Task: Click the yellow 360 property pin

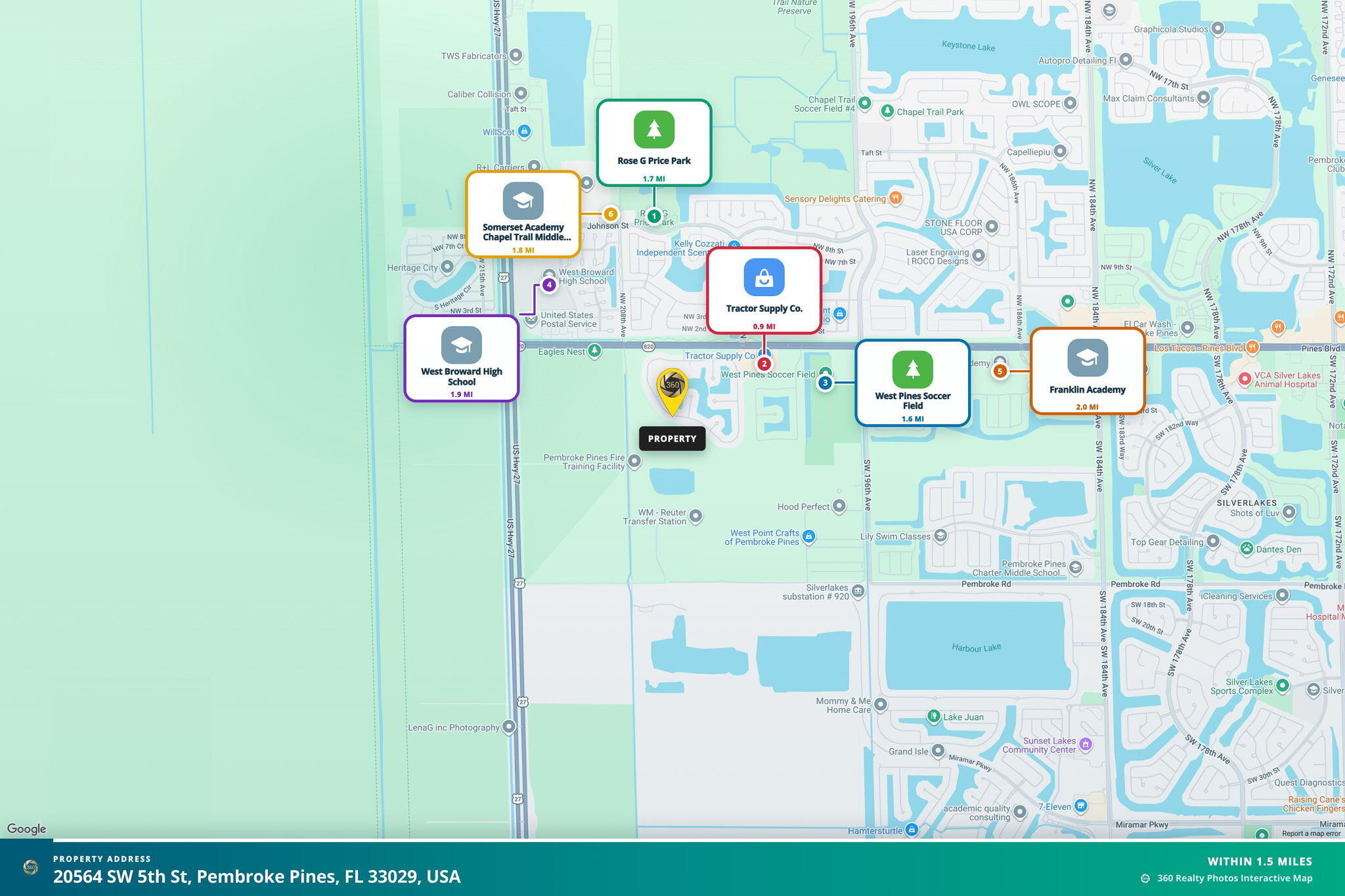Action: point(672,391)
